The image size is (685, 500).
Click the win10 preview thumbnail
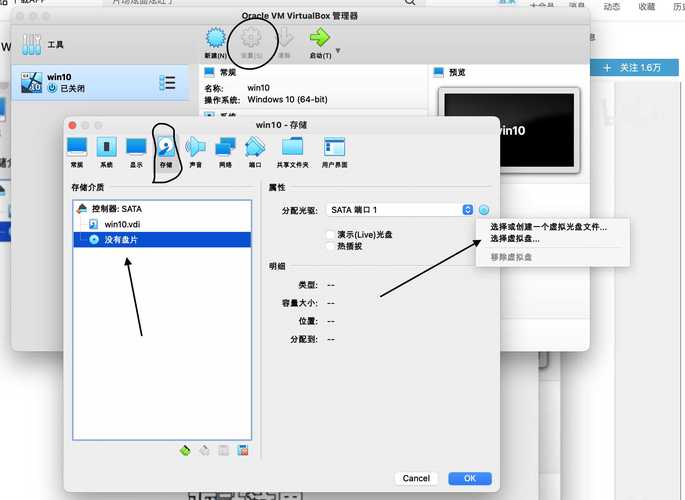point(509,130)
